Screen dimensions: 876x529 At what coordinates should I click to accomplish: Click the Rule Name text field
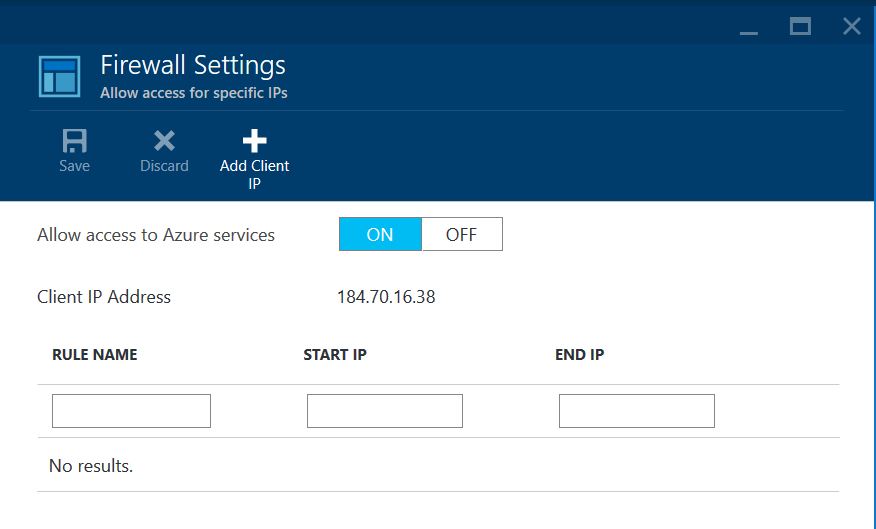pos(131,411)
